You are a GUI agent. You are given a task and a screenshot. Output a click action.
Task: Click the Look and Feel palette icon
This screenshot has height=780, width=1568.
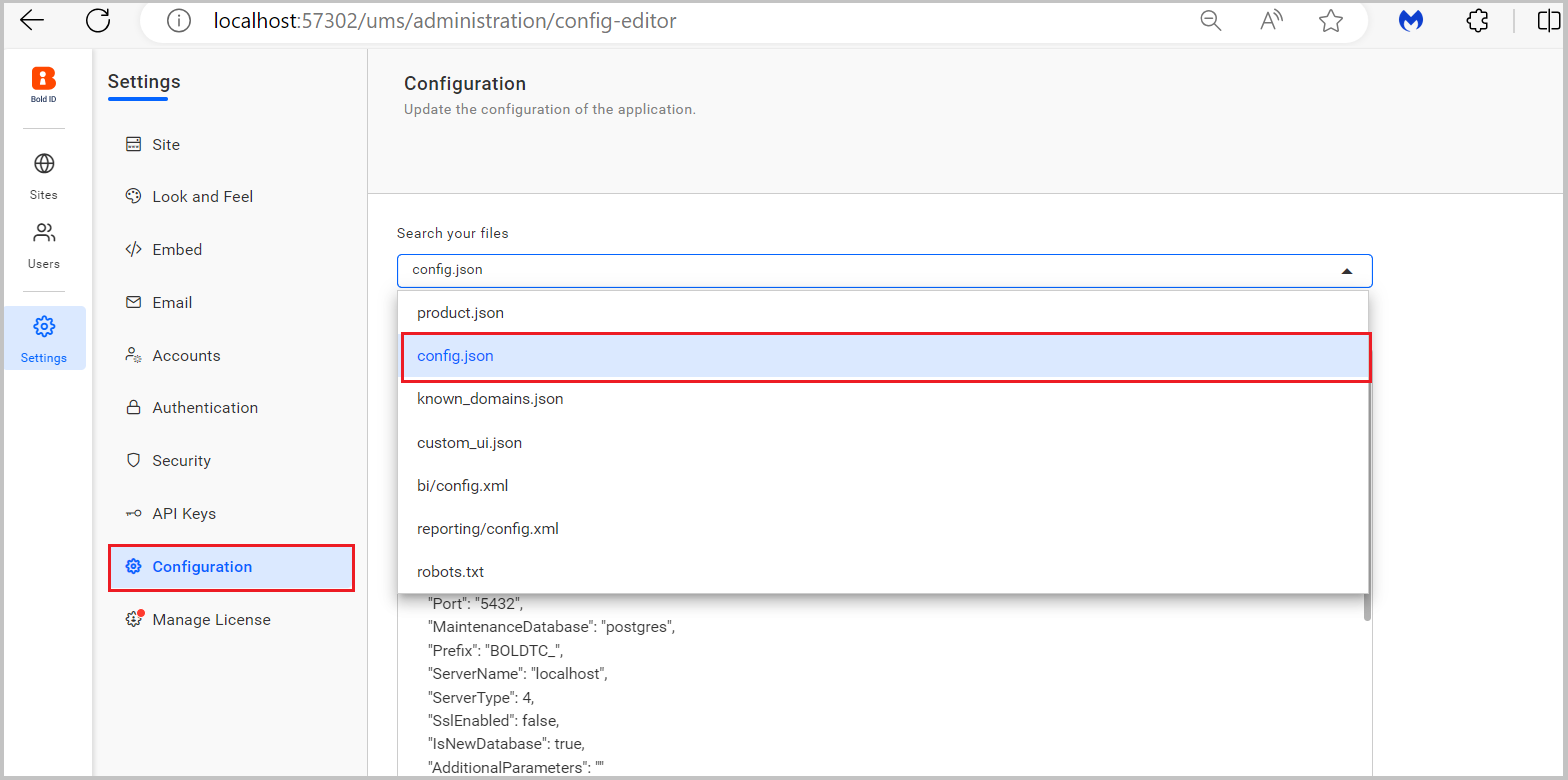click(133, 196)
